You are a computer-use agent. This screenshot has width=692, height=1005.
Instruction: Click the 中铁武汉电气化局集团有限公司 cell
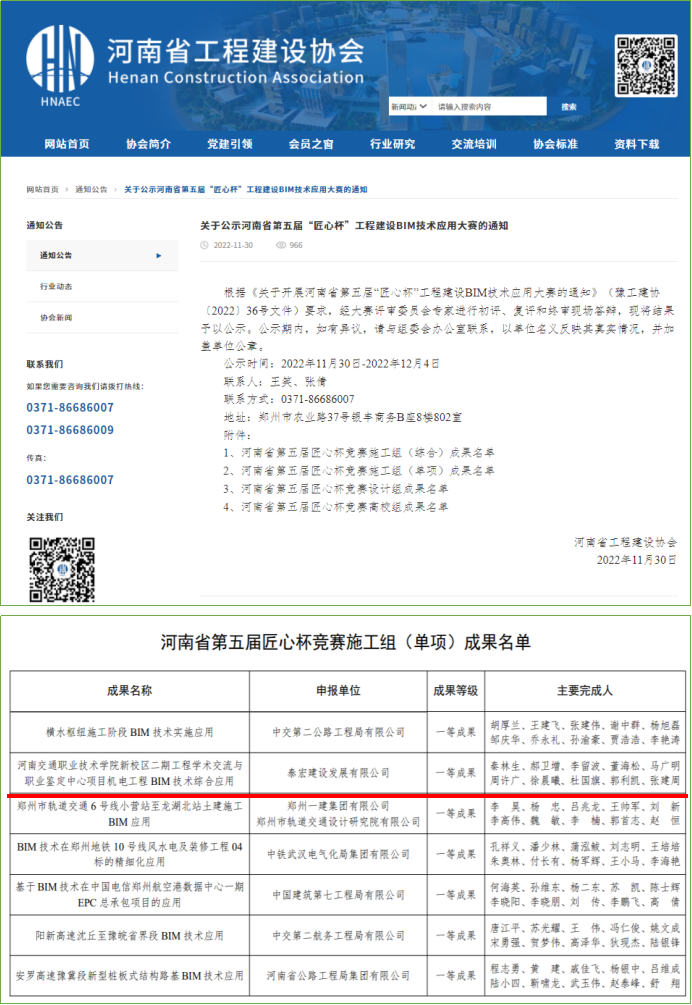click(x=338, y=854)
